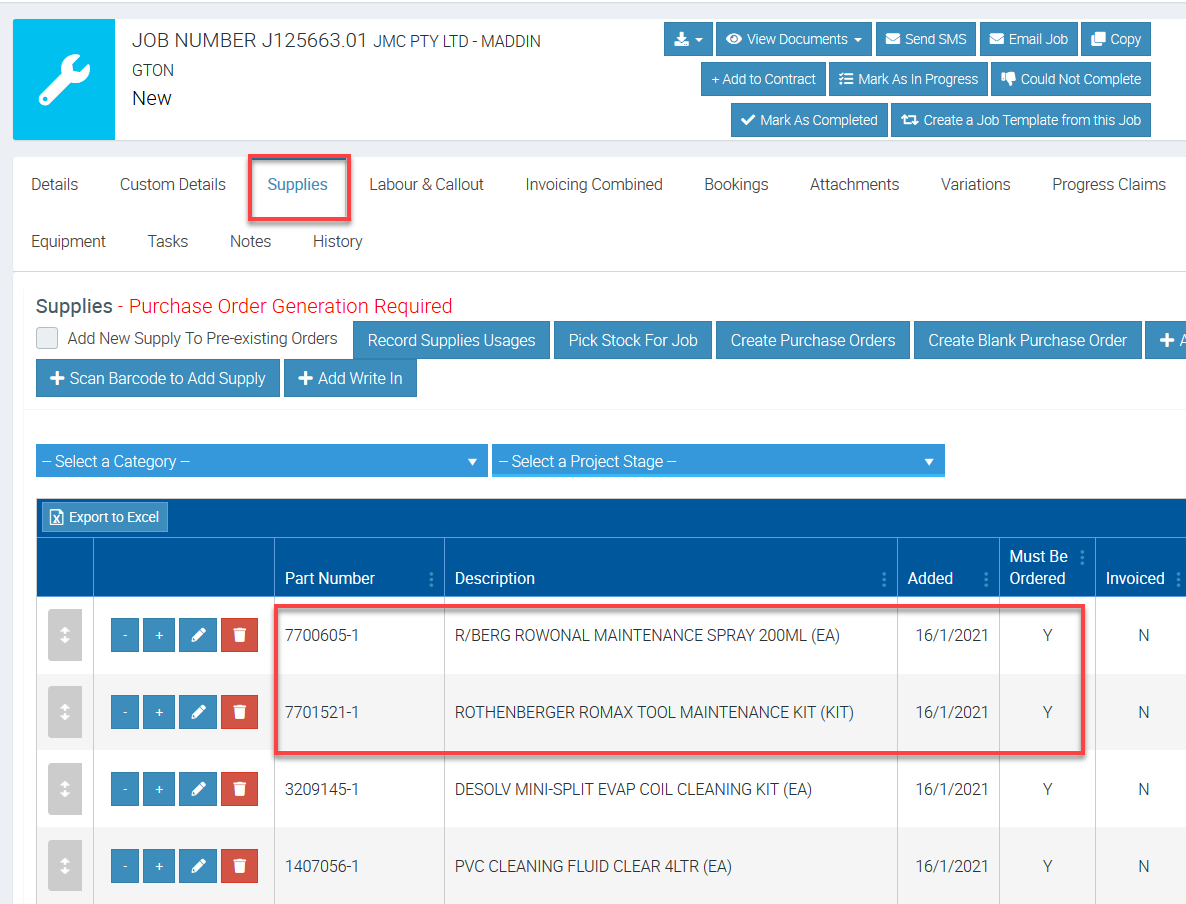The image size is (1186, 904).
Task: Delete the PVC CLEANING FLUID row via trash icon
Action: click(x=239, y=866)
